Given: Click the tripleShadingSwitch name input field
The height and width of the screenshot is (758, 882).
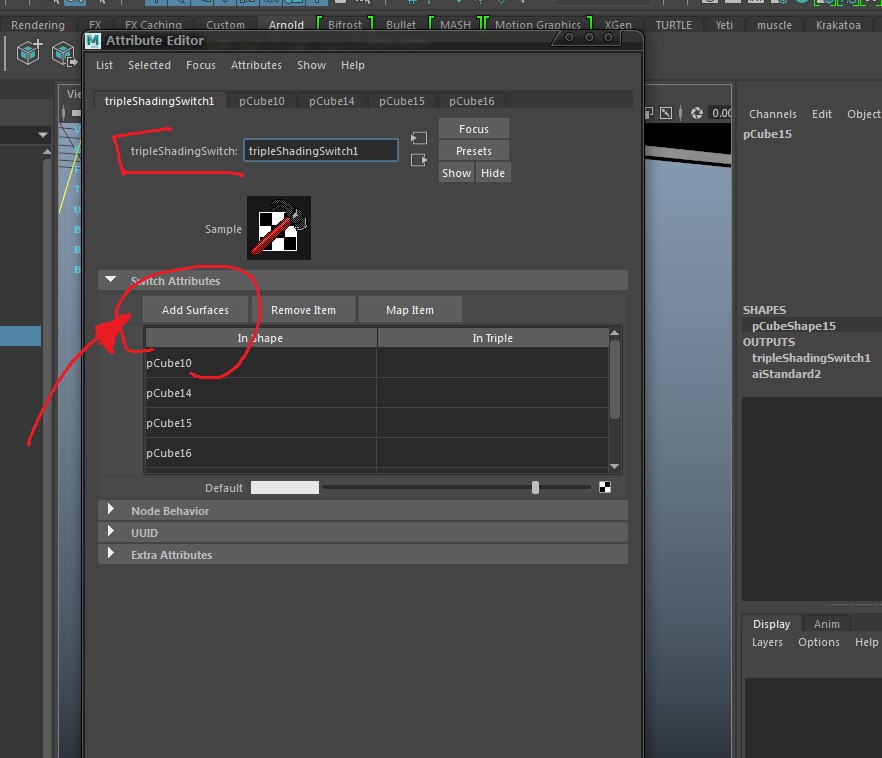Looking at the screenshot, I should click(321, 151).
